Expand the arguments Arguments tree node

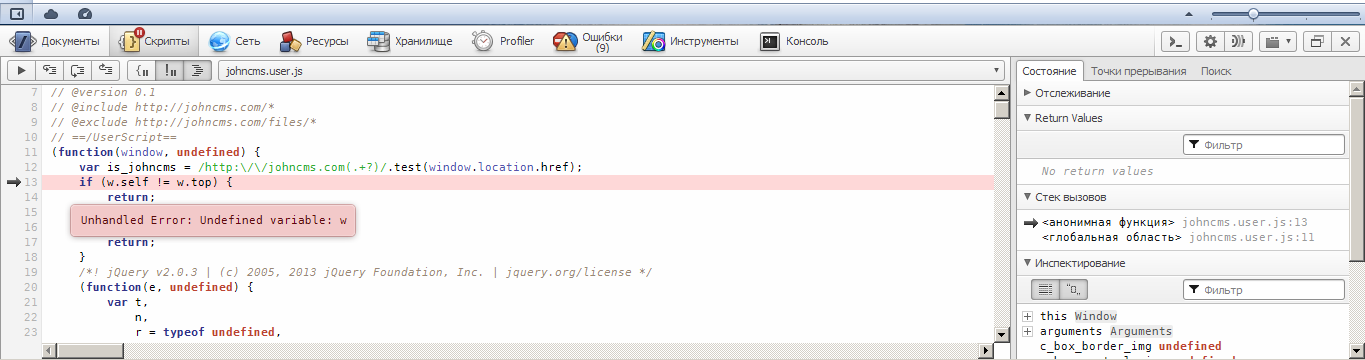pos(1027,331)
